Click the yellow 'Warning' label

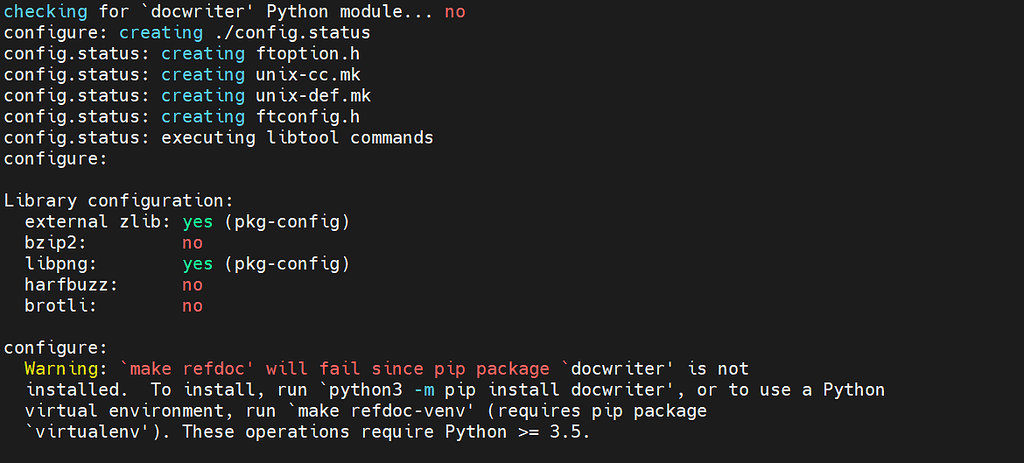point(61,369)
